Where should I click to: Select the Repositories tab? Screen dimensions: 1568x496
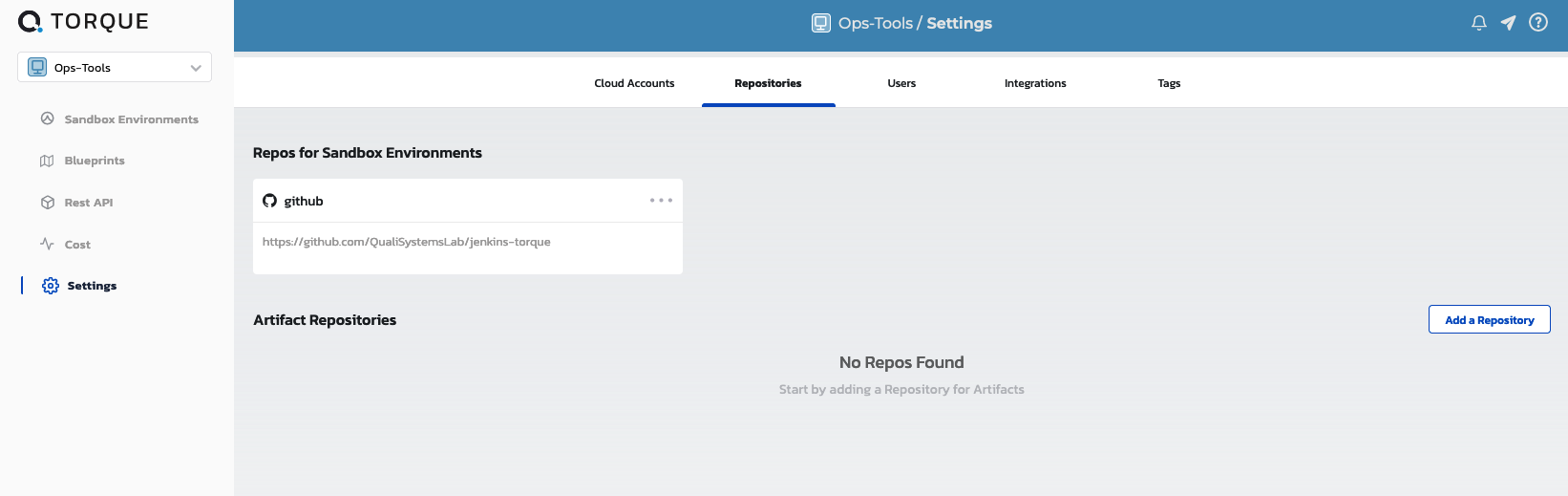[768, 83]
